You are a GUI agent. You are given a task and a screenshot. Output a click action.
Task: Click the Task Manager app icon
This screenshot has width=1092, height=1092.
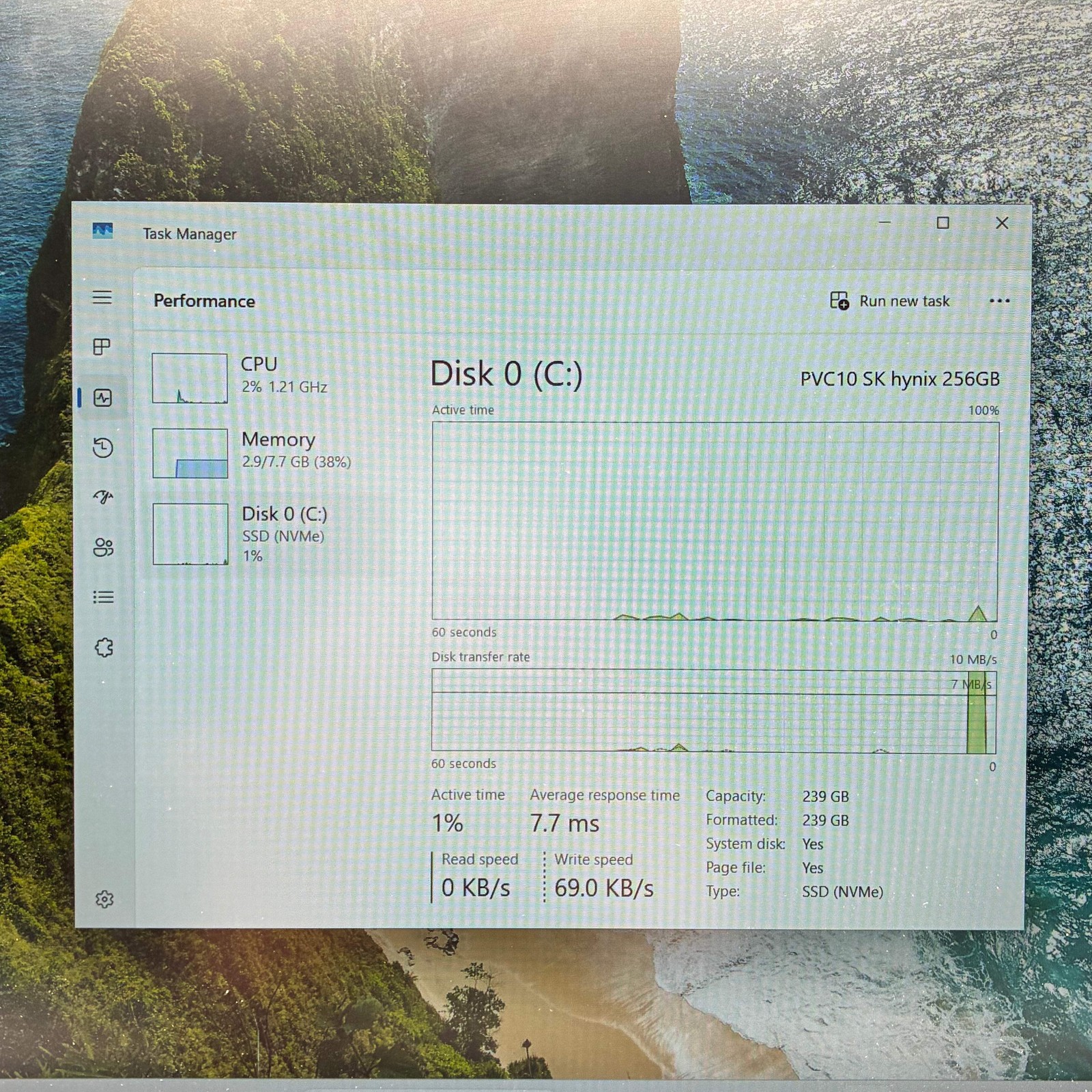[x=102, y=230]
